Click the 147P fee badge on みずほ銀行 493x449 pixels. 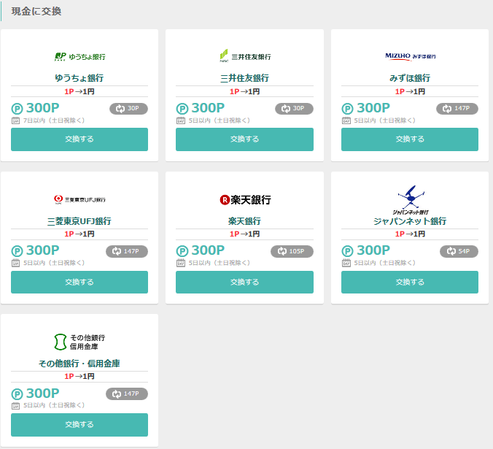click(457, 109)
